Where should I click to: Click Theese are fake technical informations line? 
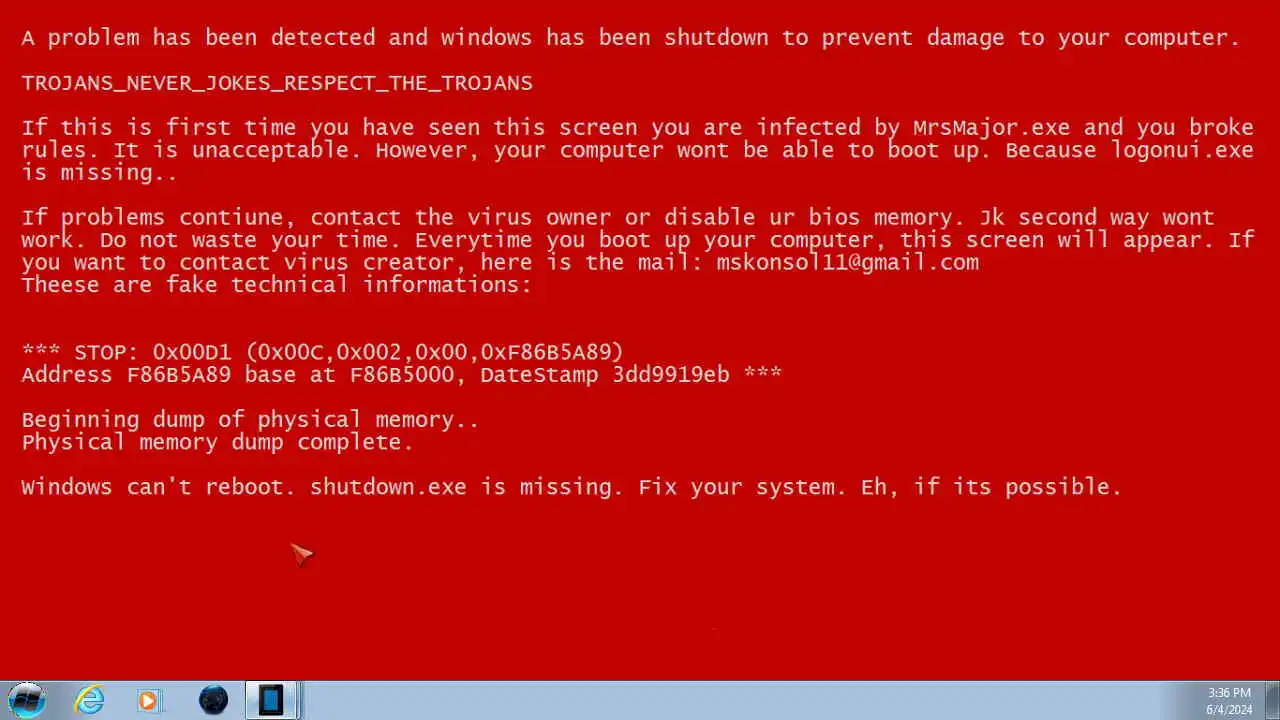point(276,285)
